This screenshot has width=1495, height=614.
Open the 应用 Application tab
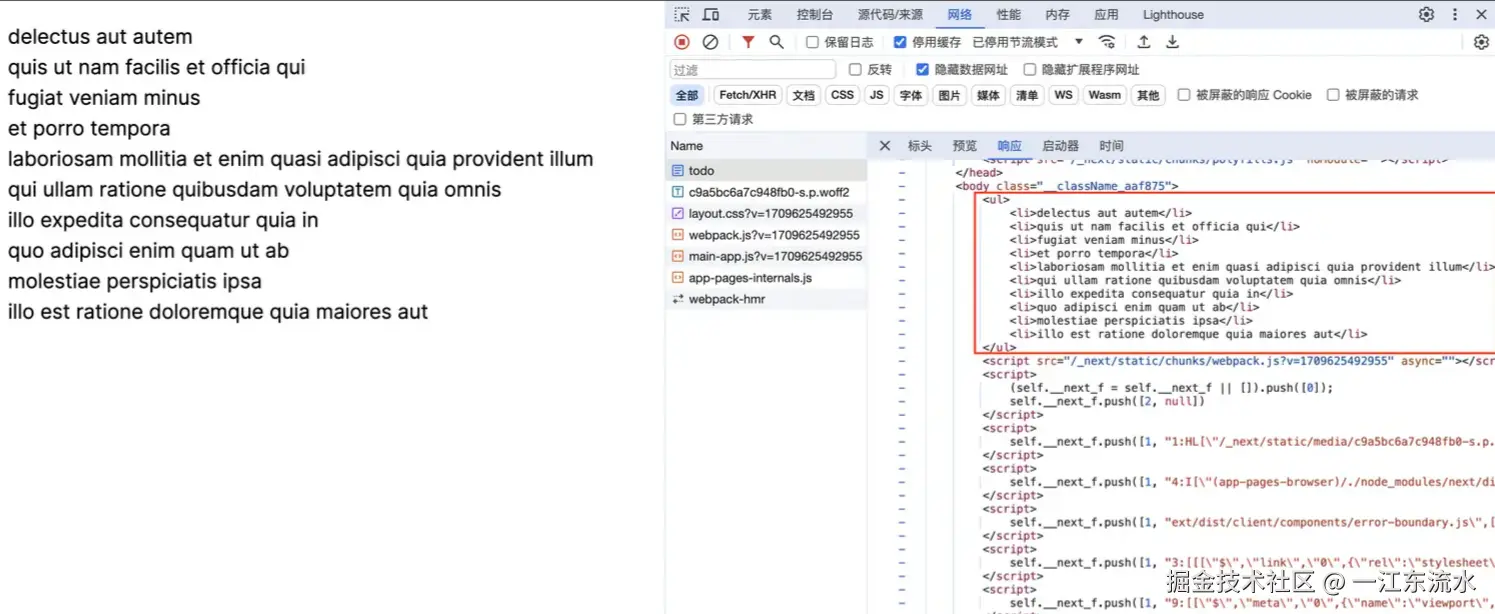click(x=1106, y=15)
